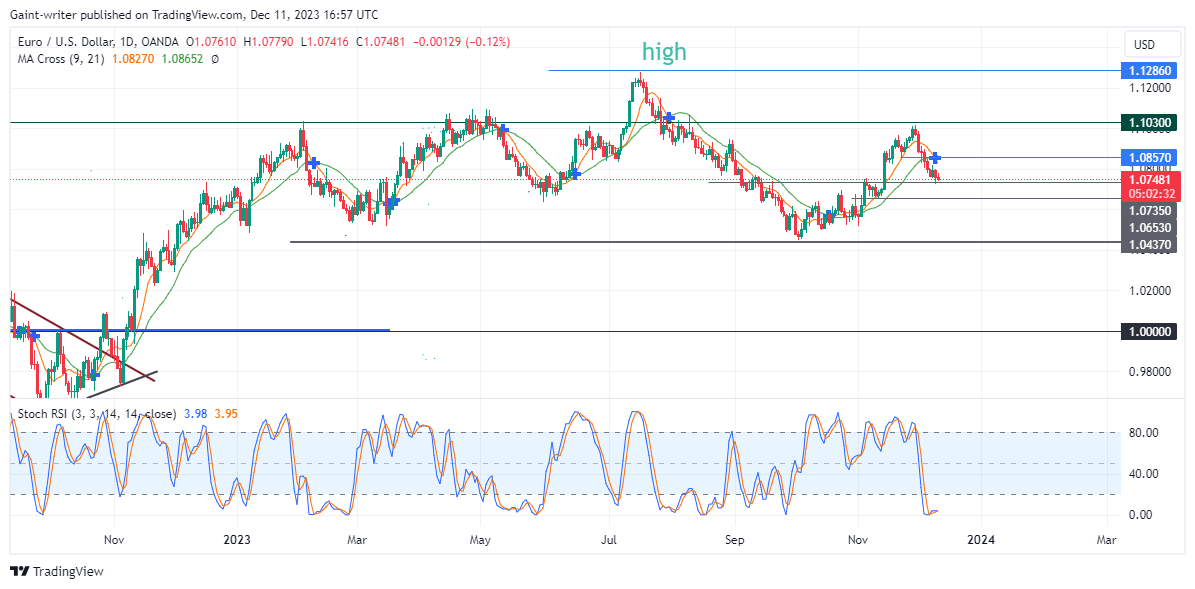Click the 1.04370 support level label
The image size is (1195, 589).
[1150, 244]
